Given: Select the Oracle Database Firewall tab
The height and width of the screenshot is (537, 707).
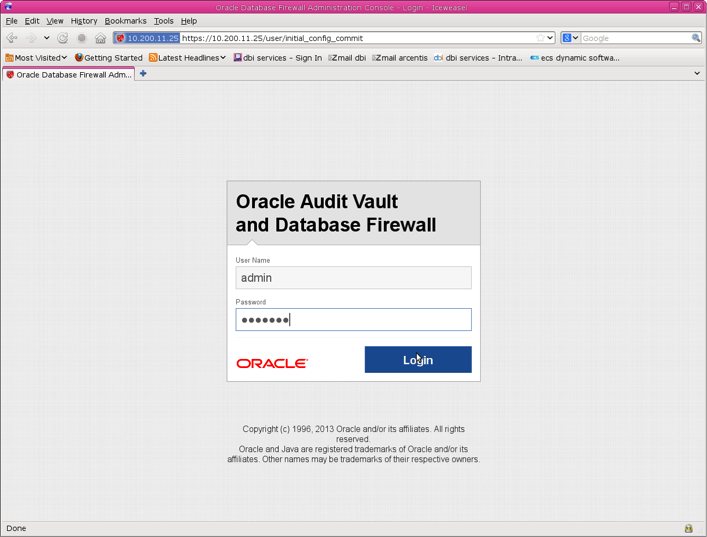Looking at the screenshot, I should click(68, 74).
